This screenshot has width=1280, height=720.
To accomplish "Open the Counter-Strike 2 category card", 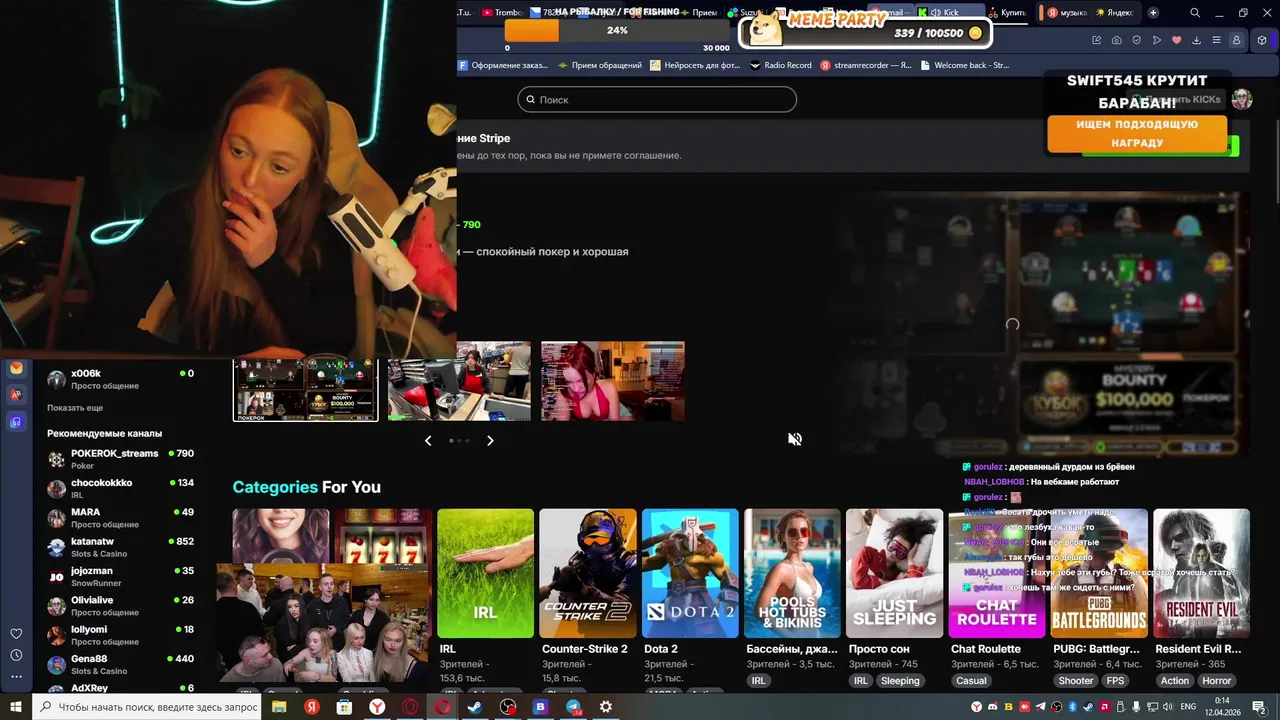I will [587, 573].
